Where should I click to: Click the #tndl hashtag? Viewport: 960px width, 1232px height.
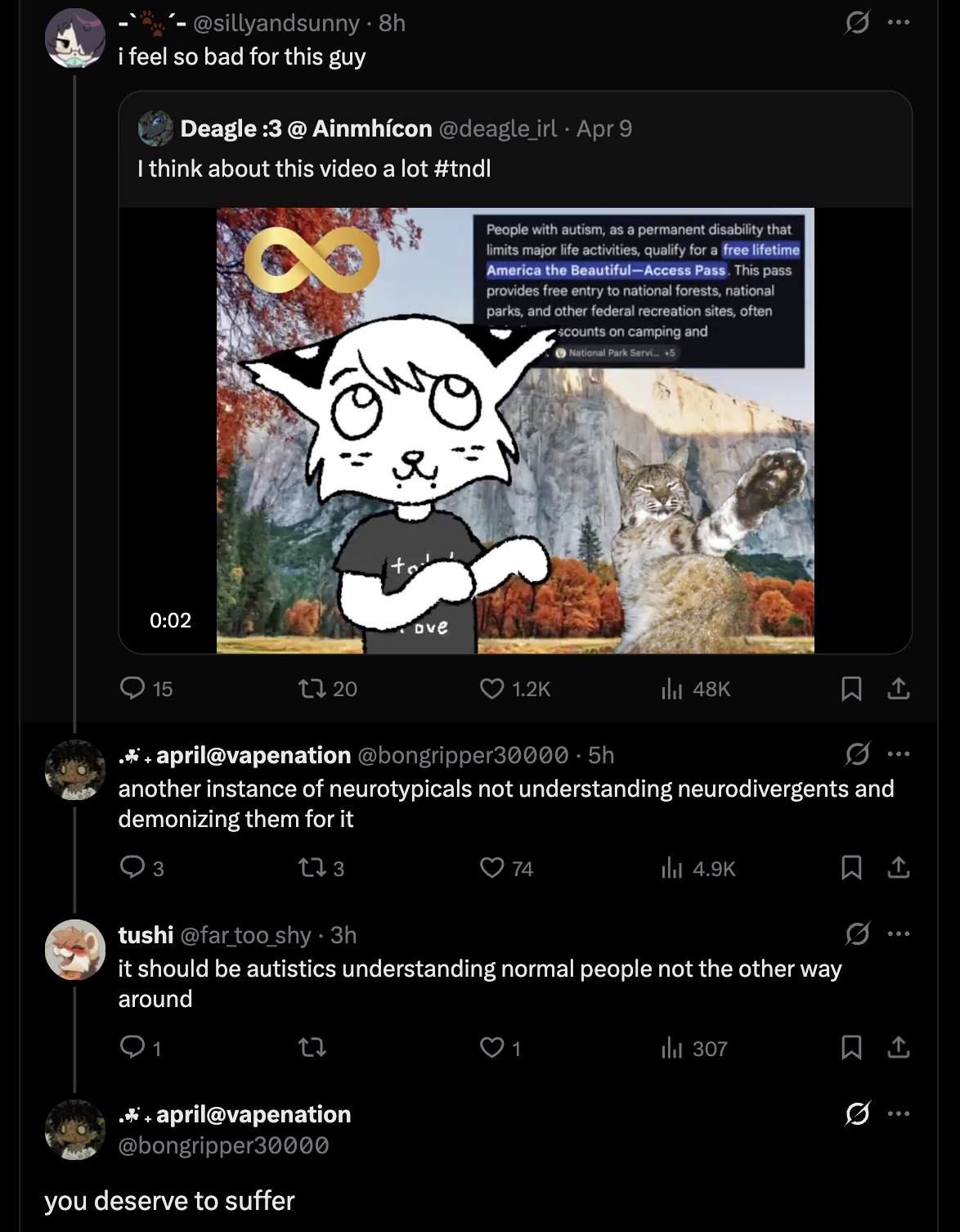tap(462, 169)
